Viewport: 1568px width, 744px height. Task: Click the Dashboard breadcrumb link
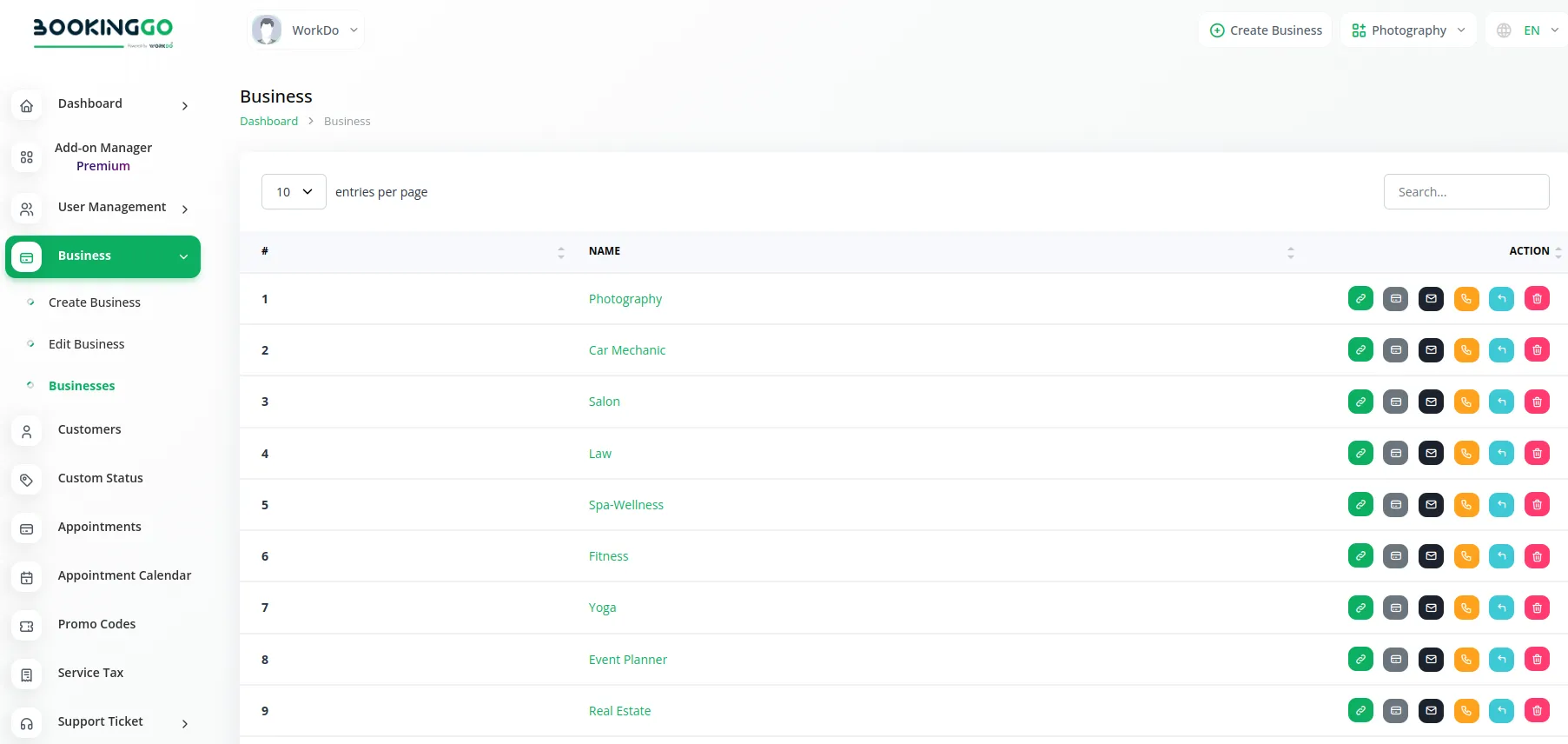click(x=269, y=122)
